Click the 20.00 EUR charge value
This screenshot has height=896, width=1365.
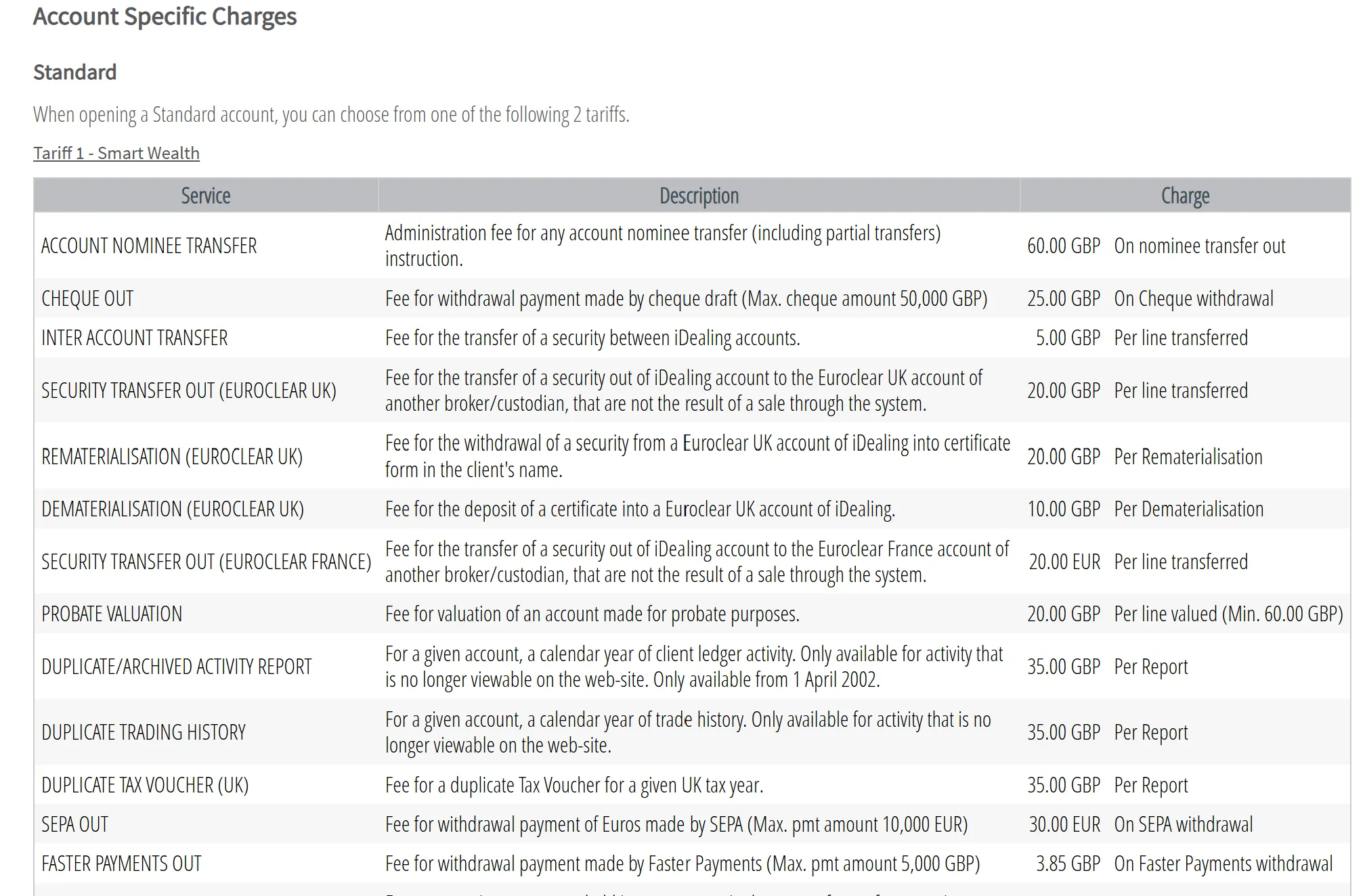[1064, 562]
